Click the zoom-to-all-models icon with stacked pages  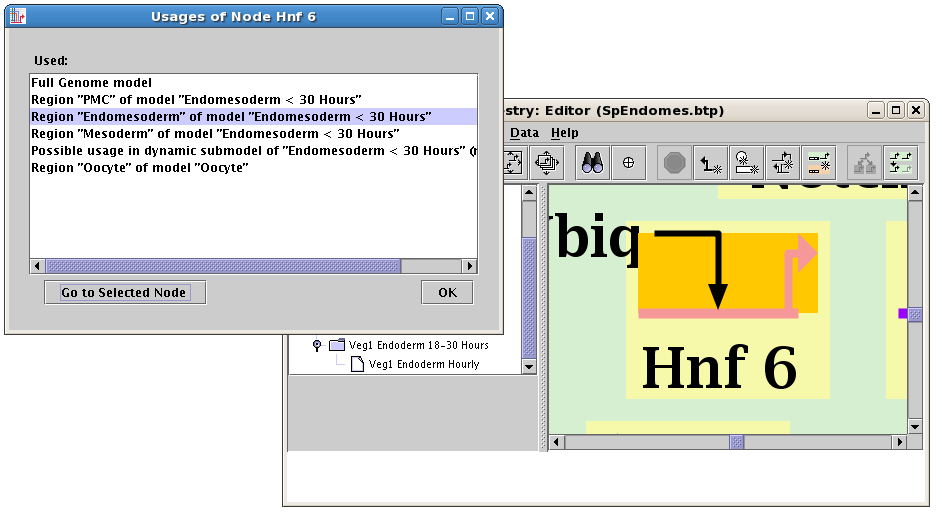[546, 162]
